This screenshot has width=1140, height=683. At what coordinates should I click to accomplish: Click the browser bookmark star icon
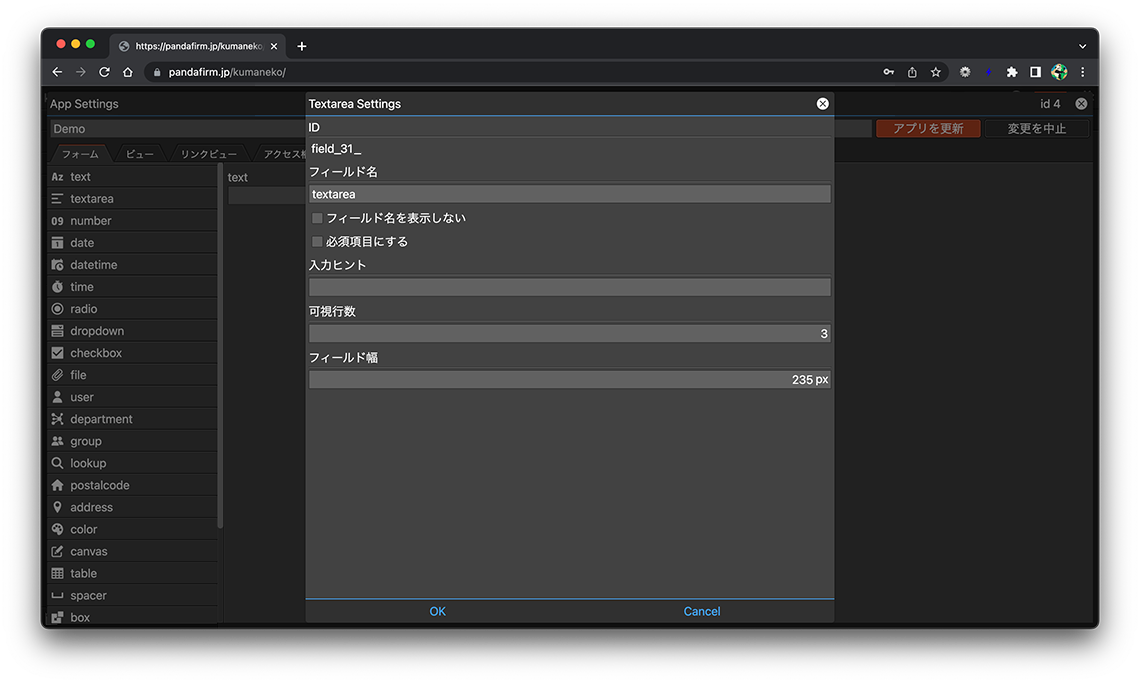click(936, 72)
